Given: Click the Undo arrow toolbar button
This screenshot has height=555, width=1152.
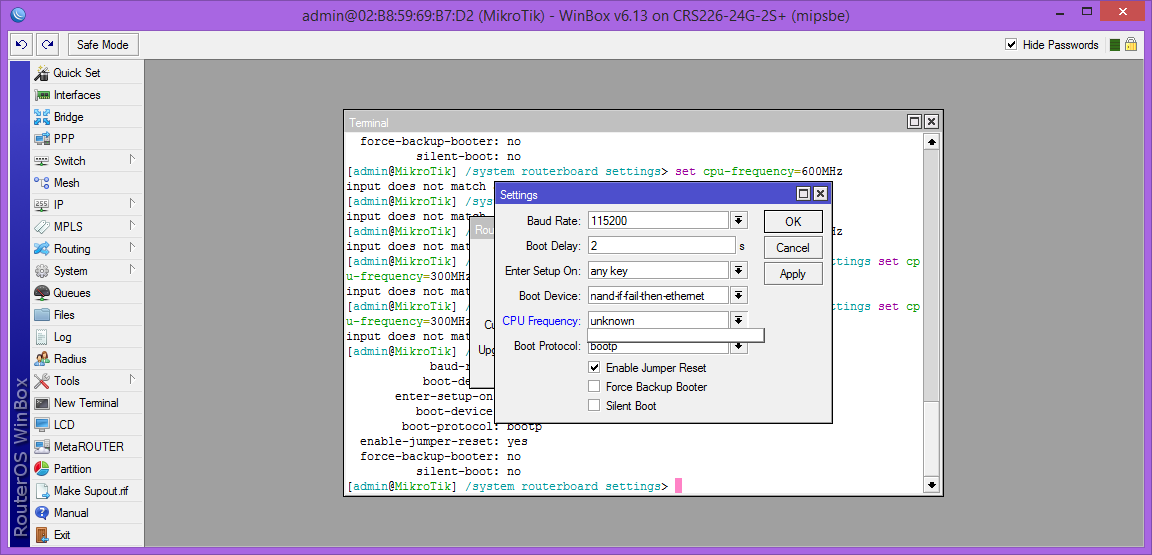Looking at the screenshot, I should click(22, 45).
